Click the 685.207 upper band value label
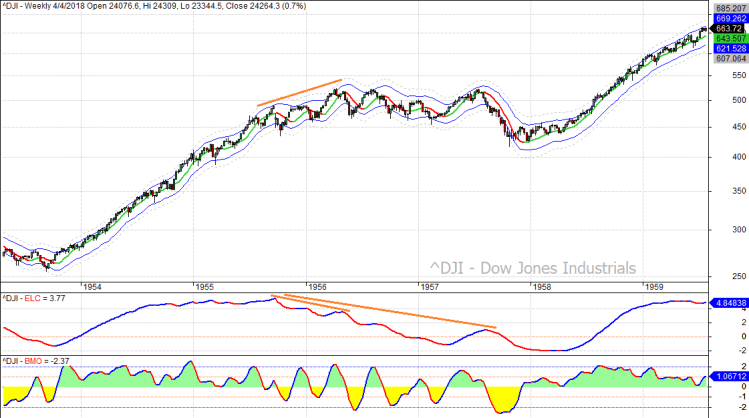Image resolution: width=749 pixels, height=418 pixels. click(x=726, y=8)
